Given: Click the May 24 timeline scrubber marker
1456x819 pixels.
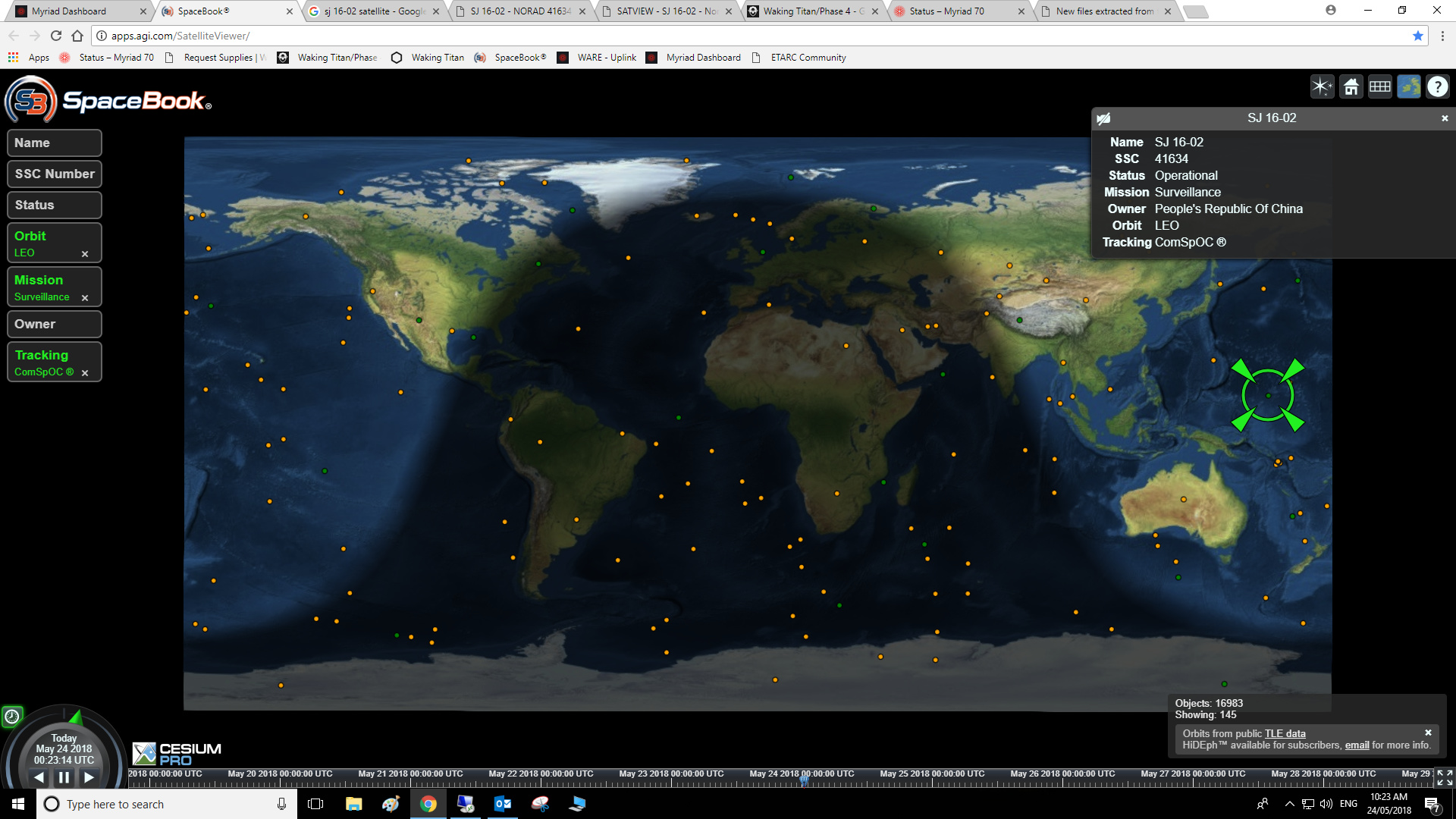Looking at the screenshot, I should 804,780.
